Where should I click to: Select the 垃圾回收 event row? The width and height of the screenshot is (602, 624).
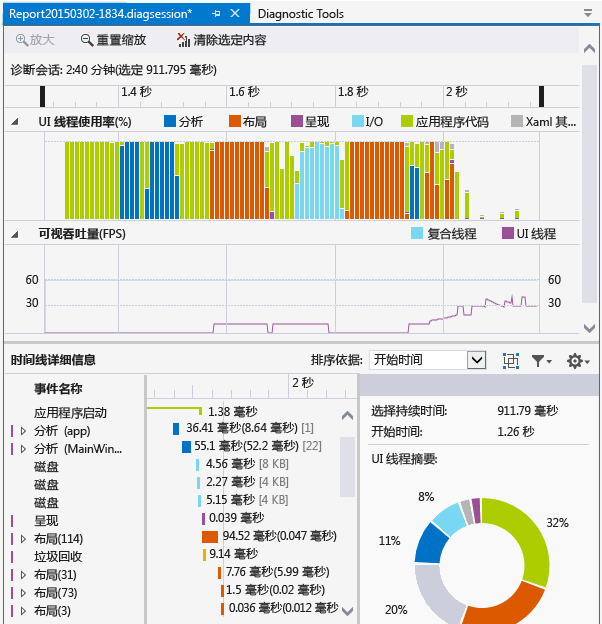[58, 557]
